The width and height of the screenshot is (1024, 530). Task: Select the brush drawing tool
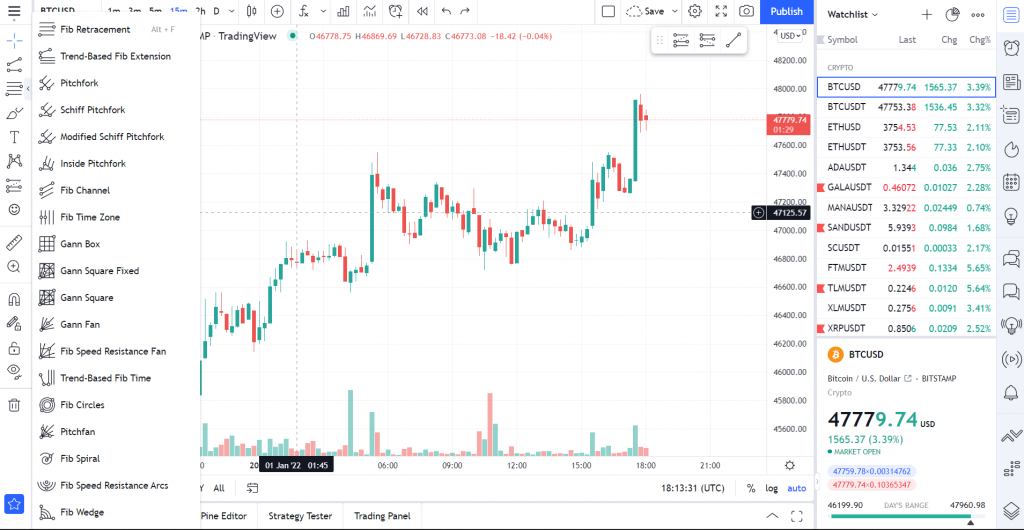pos(14,113)
